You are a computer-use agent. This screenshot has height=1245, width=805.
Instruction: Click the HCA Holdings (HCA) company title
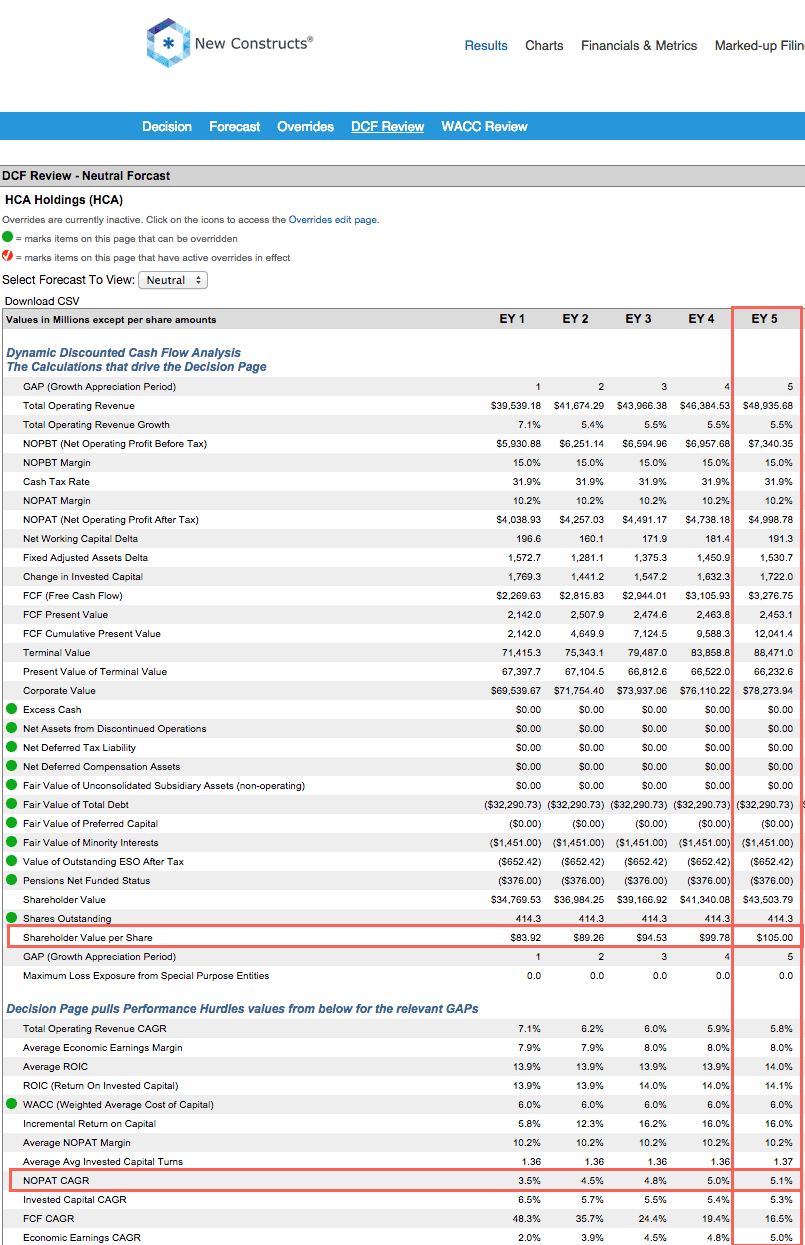click(64, 200)
